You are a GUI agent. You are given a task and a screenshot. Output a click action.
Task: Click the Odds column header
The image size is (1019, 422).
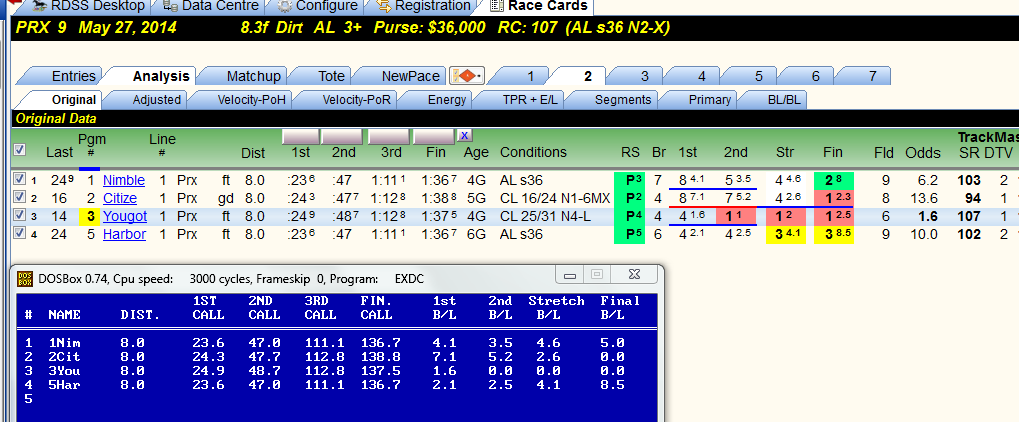[x=923, y=153]
